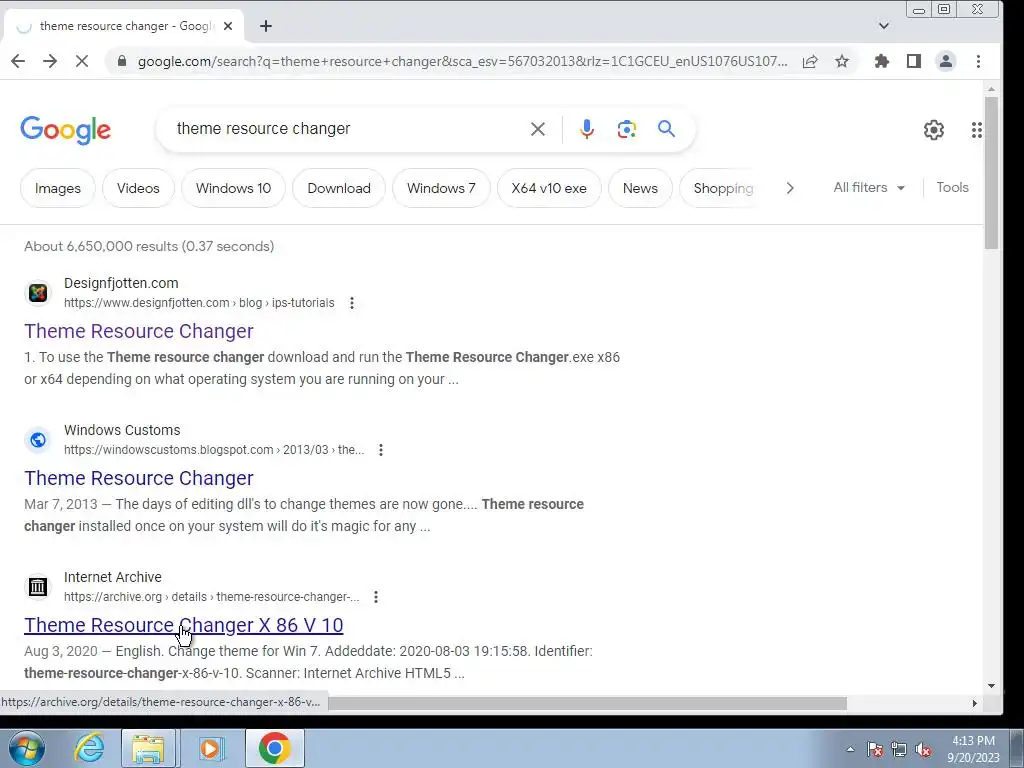Filter results by News
Screen dimensions: 1024x768
(640, 188)
